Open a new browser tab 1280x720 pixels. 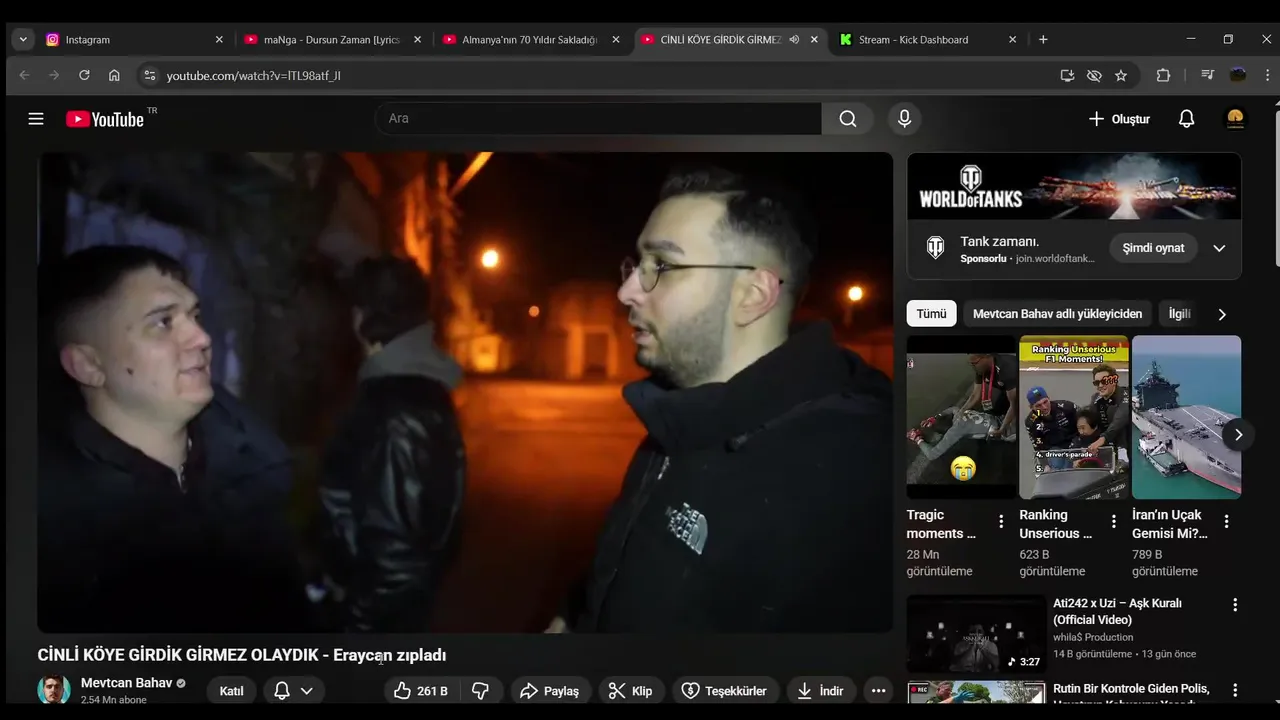tap(1043, 40)
